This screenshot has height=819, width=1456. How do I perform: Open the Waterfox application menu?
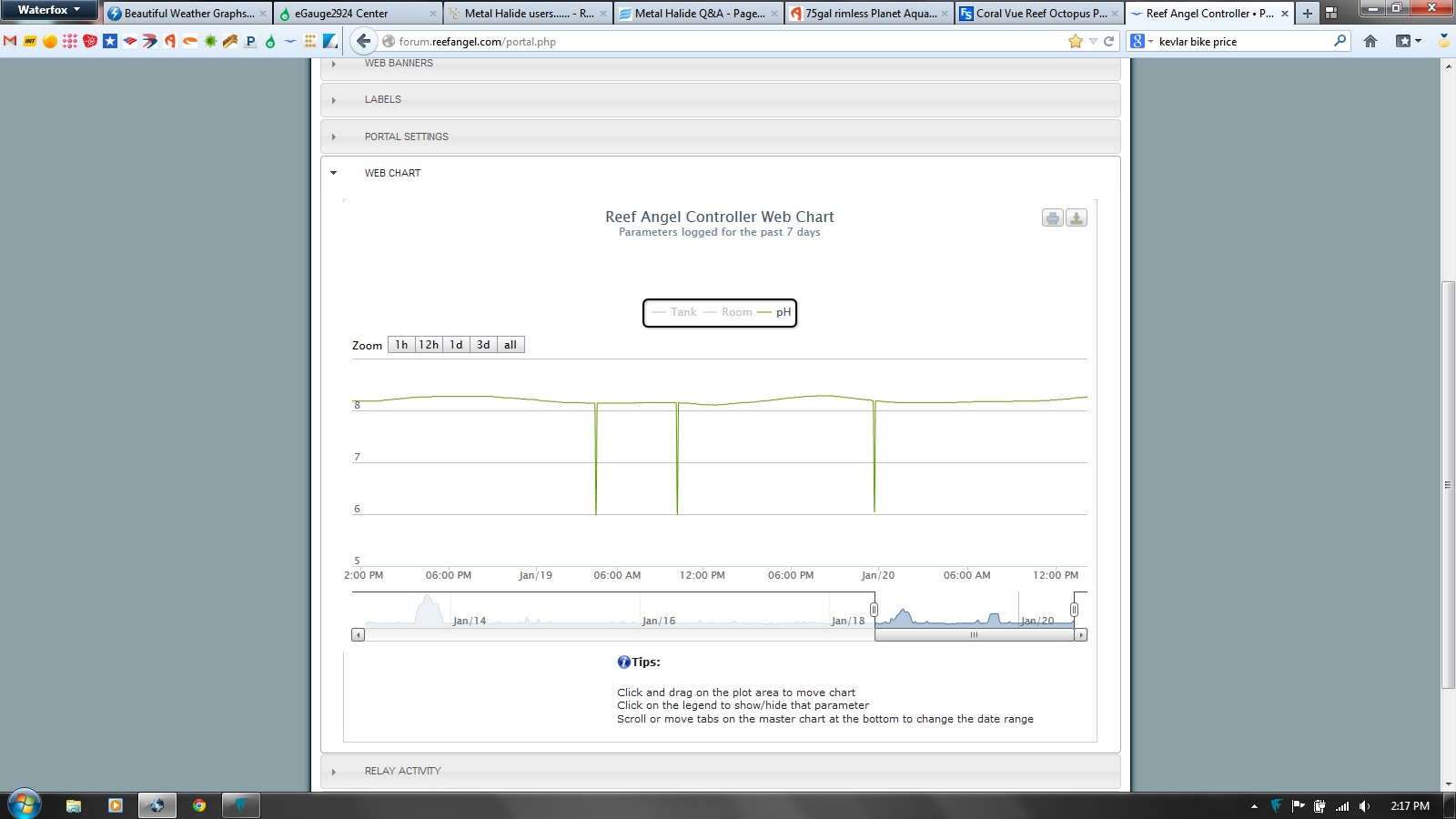point(49,10)
